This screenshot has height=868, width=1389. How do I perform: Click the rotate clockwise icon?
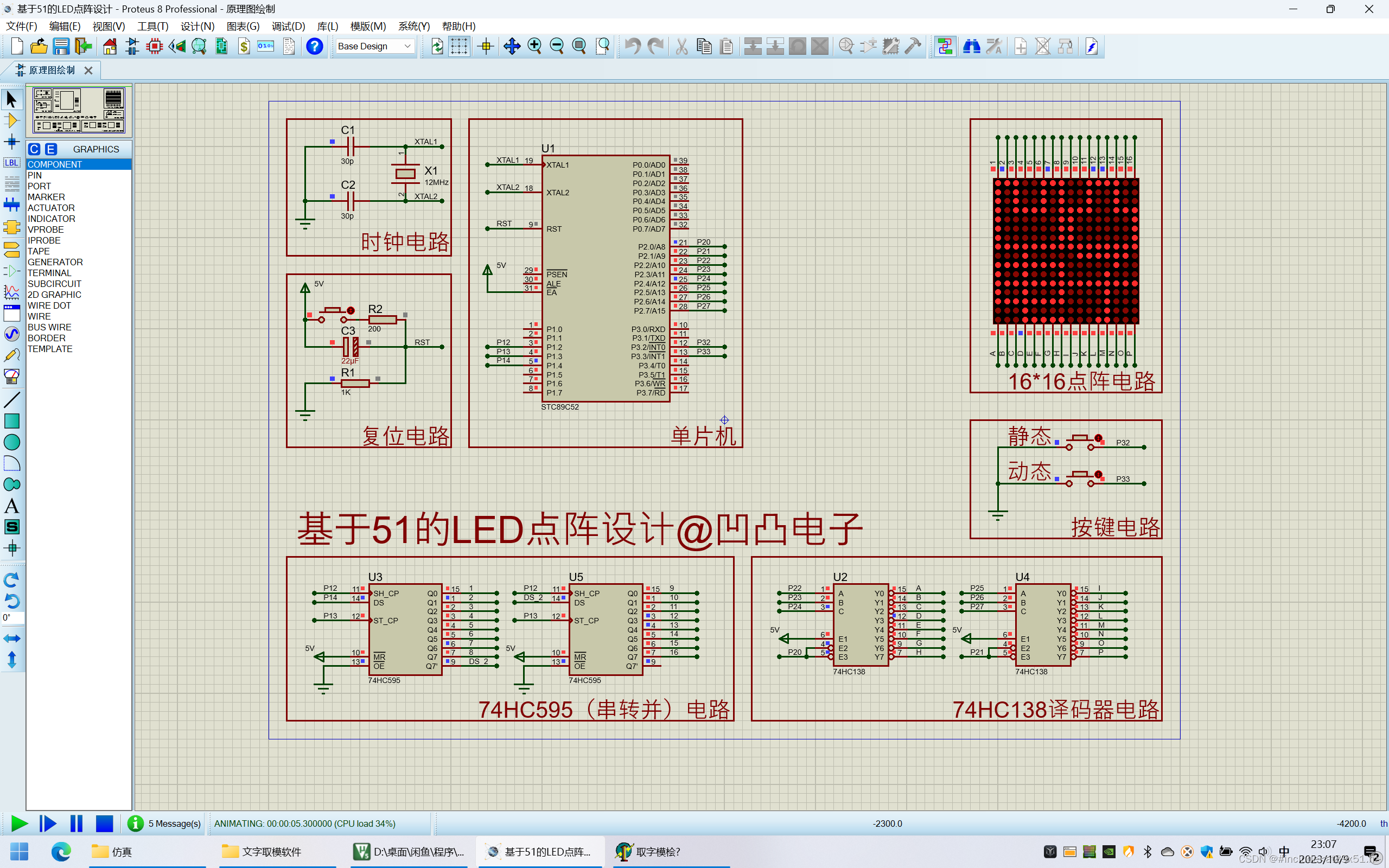click(11, 580)
